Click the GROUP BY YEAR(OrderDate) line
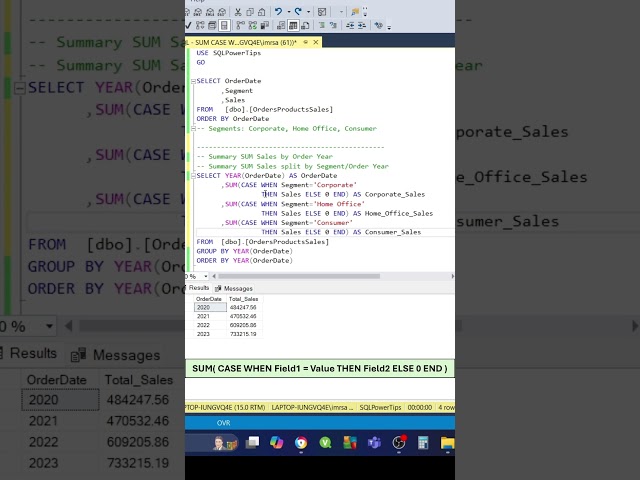The image size is (640, 480). [244, 251]
